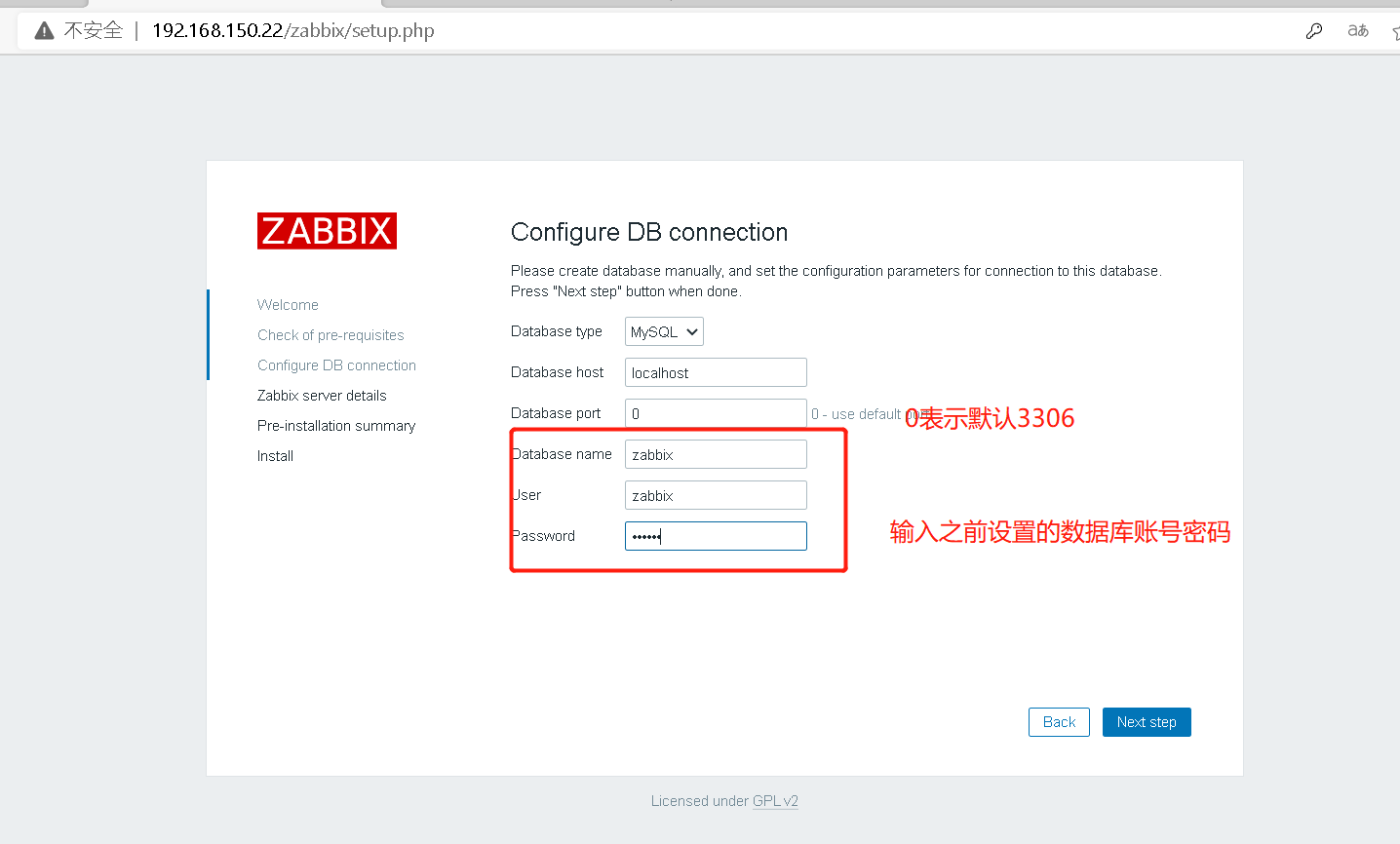Click the bookmark star icon in the toolbar

(1394, 30)
